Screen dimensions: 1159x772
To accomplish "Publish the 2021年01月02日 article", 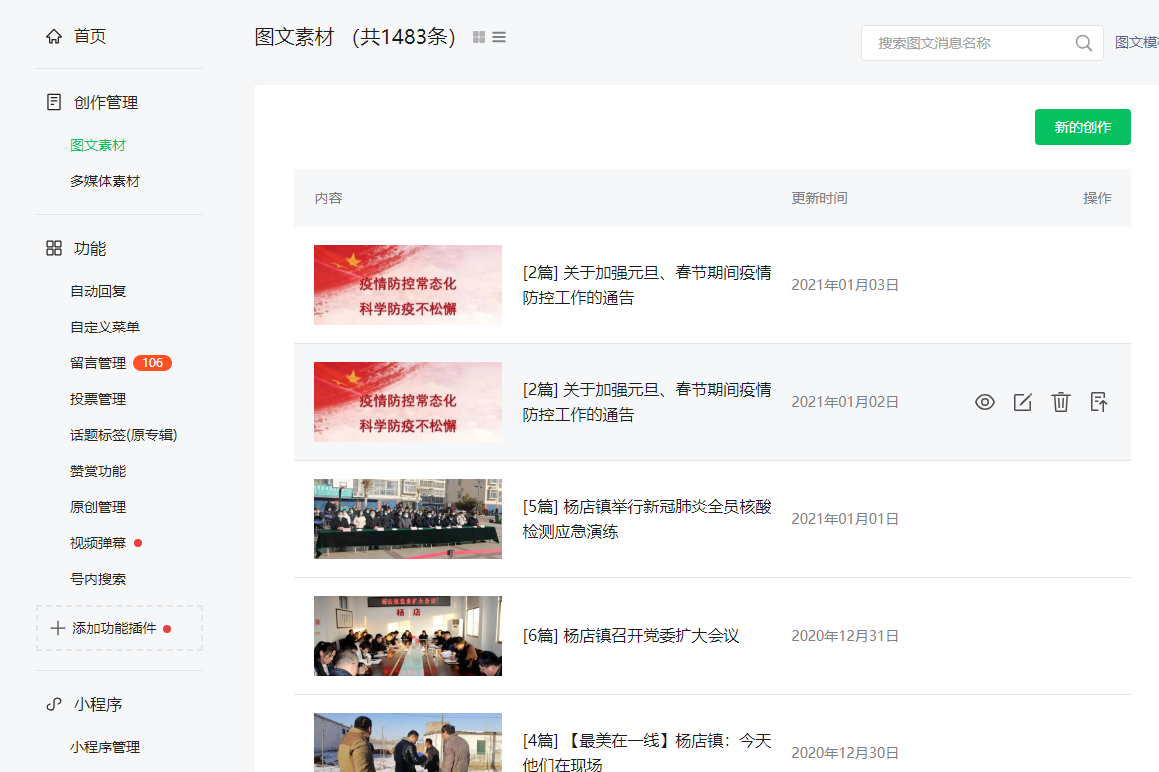I will (1099, 402).
